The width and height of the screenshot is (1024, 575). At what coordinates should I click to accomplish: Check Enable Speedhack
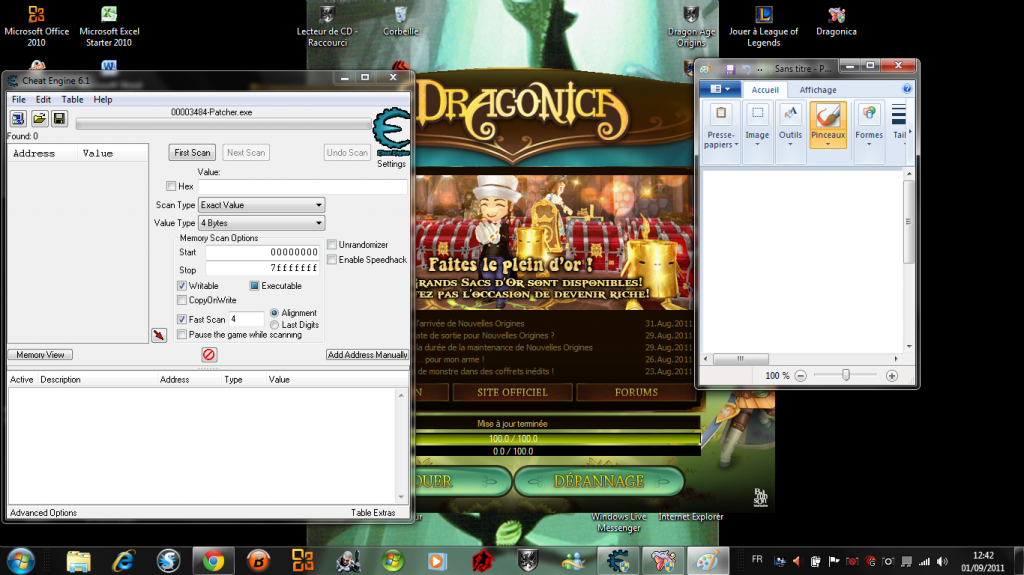(332, 259)
